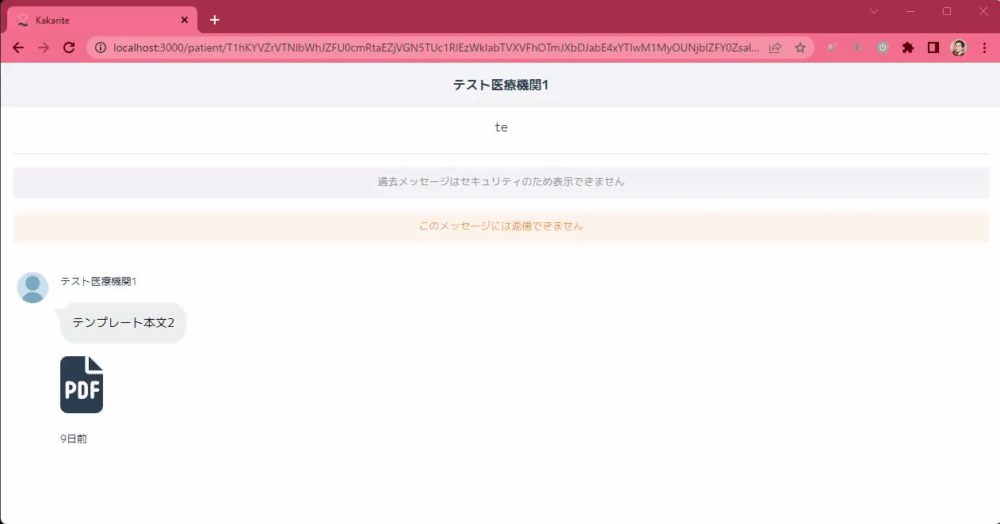1000x524 pixels.
Task: Click the round power-style extension icon
Action: coord(883,48)
